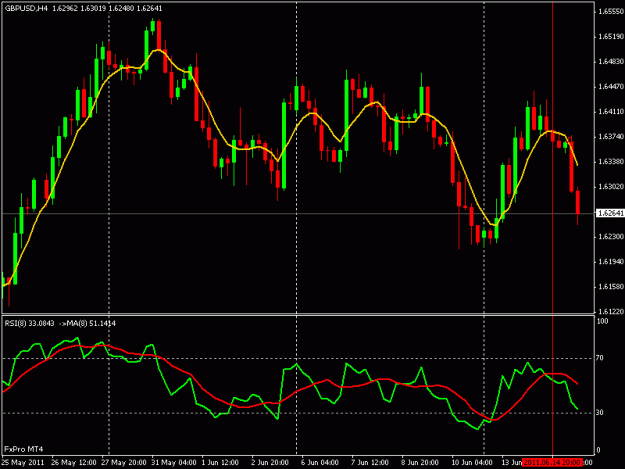The image size is (625, 469).
Task: Click the 1.65550 price axis label
Action: coord(611,12)
